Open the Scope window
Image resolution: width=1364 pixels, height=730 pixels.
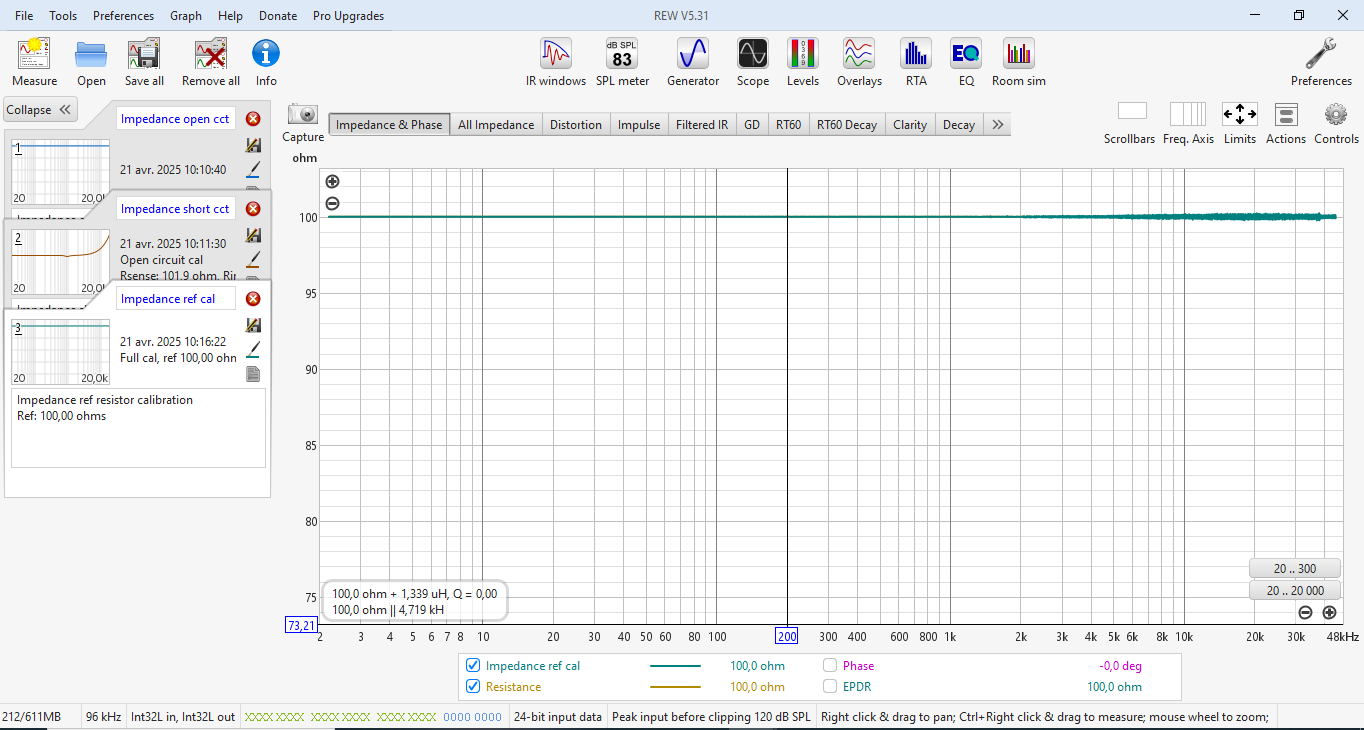pos(752,54)
